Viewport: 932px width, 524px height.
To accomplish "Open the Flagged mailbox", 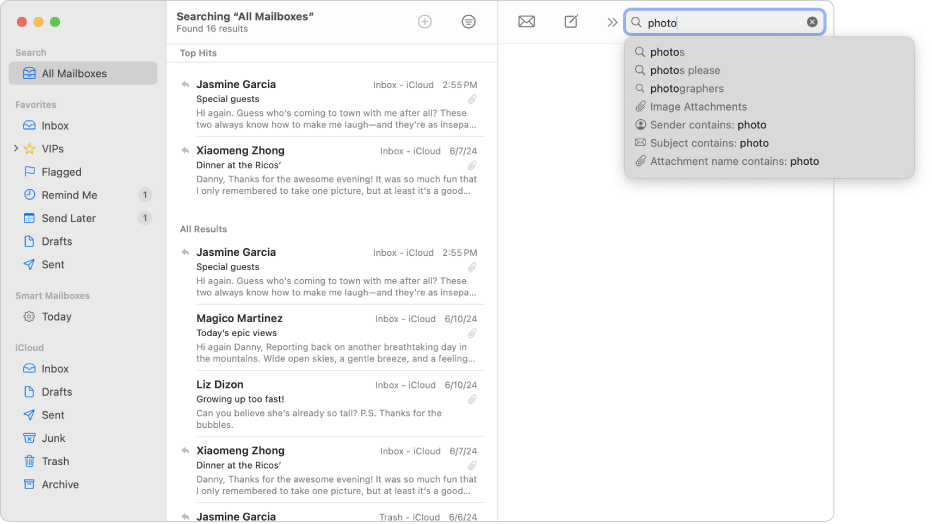I will click(61, 172).
